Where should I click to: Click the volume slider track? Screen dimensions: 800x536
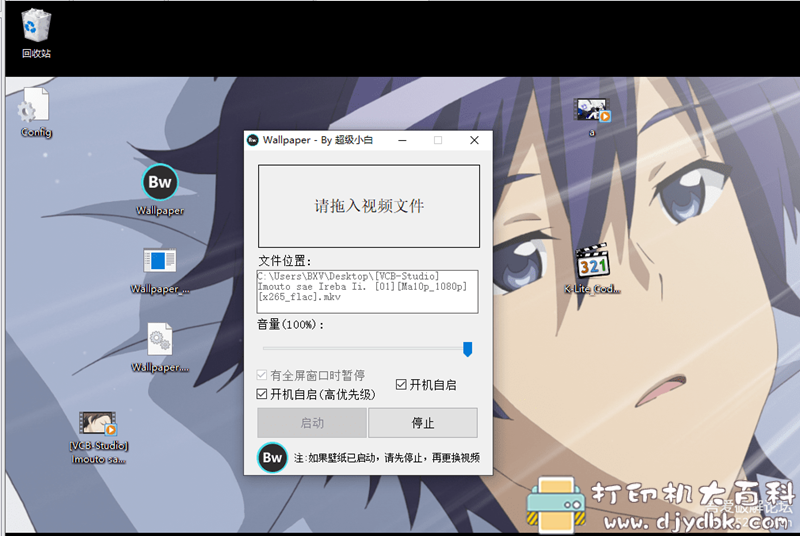coord(365,348)
